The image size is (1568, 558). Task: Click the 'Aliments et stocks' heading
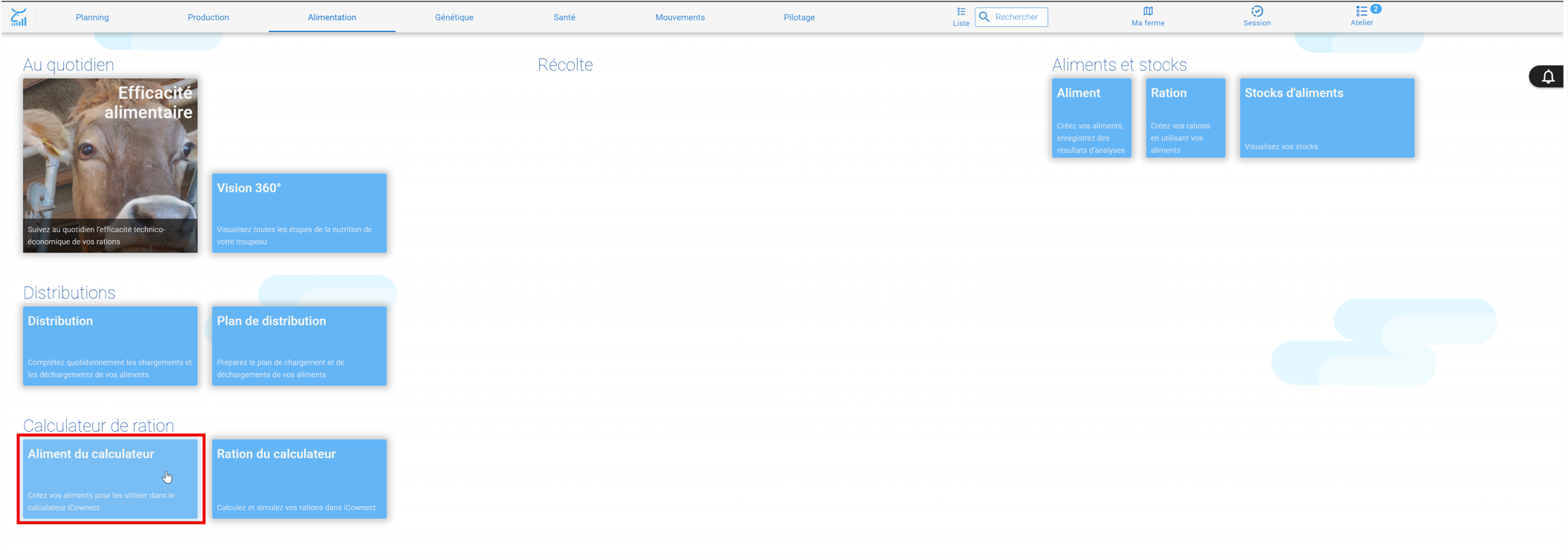point(1119,65)
